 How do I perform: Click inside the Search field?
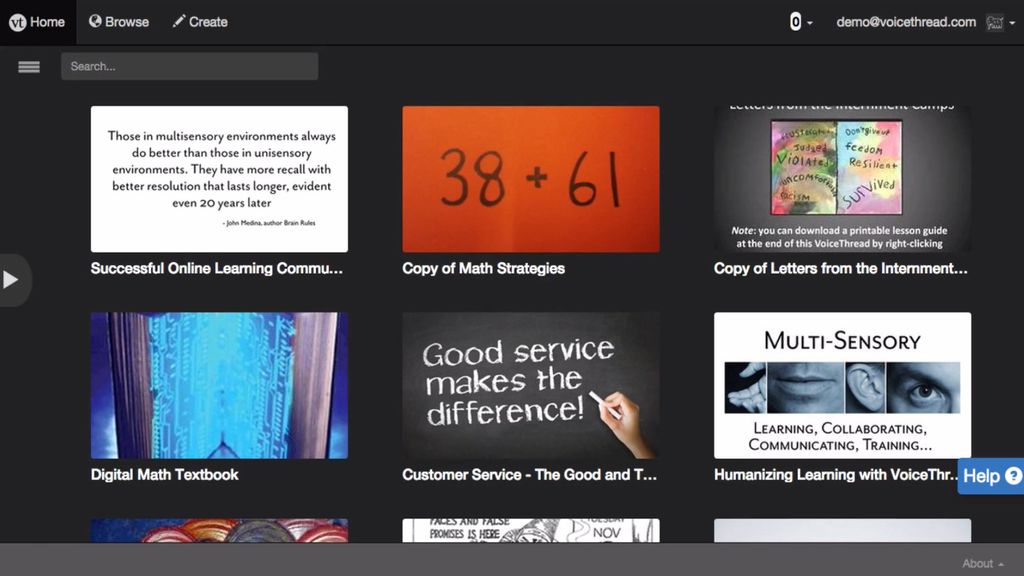190,66
